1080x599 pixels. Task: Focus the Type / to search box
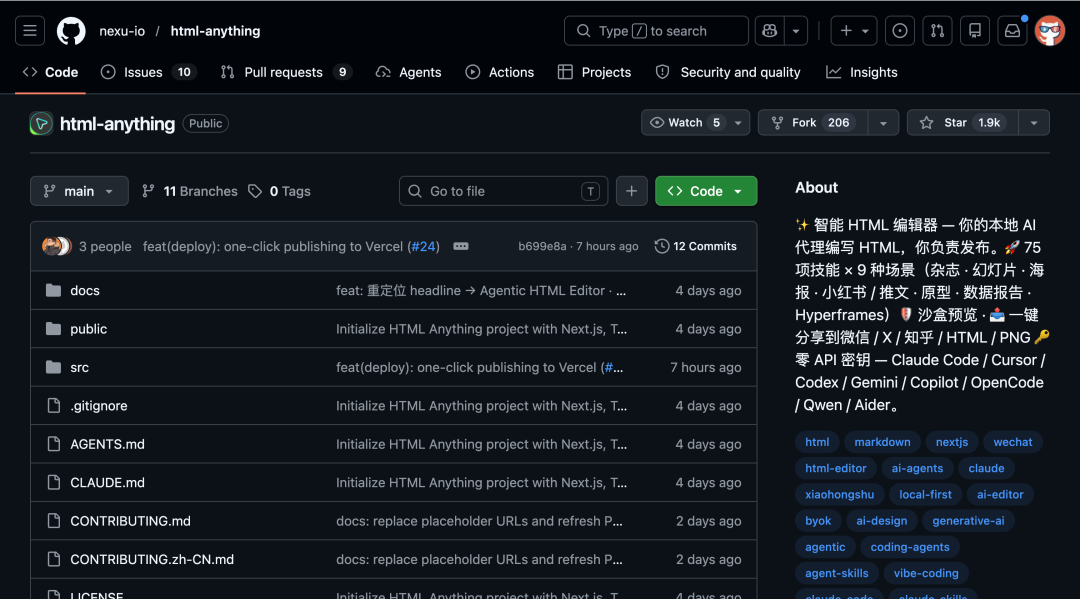click(656, 31)
